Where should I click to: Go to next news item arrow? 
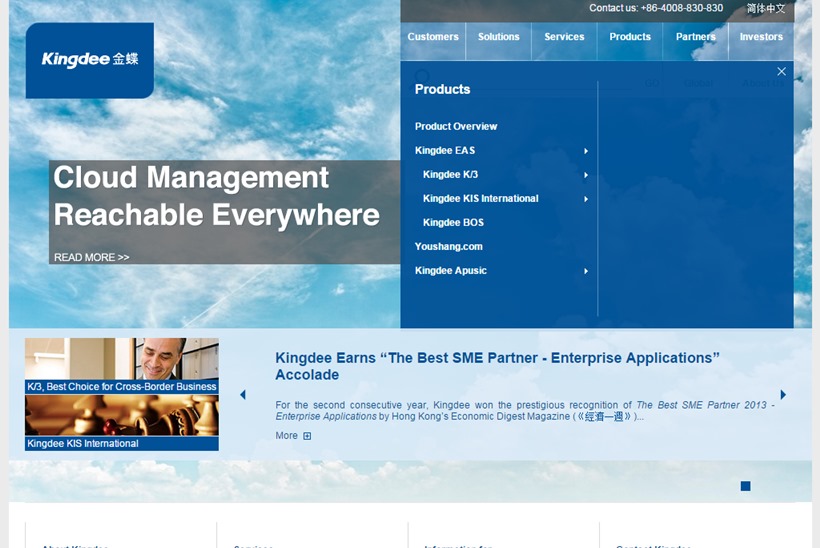783,395
